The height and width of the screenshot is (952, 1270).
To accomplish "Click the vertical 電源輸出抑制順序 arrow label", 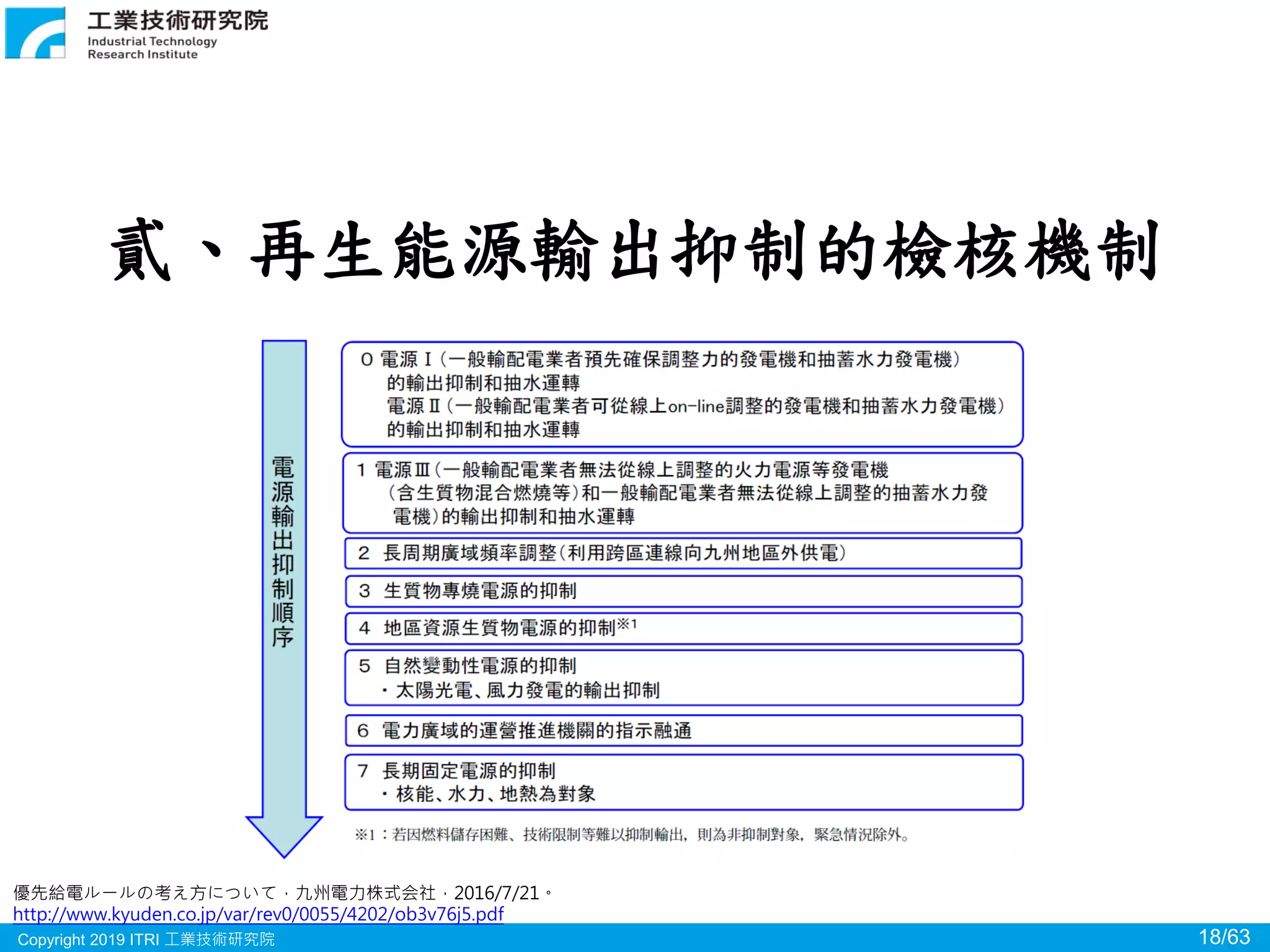I will [283, 552].
